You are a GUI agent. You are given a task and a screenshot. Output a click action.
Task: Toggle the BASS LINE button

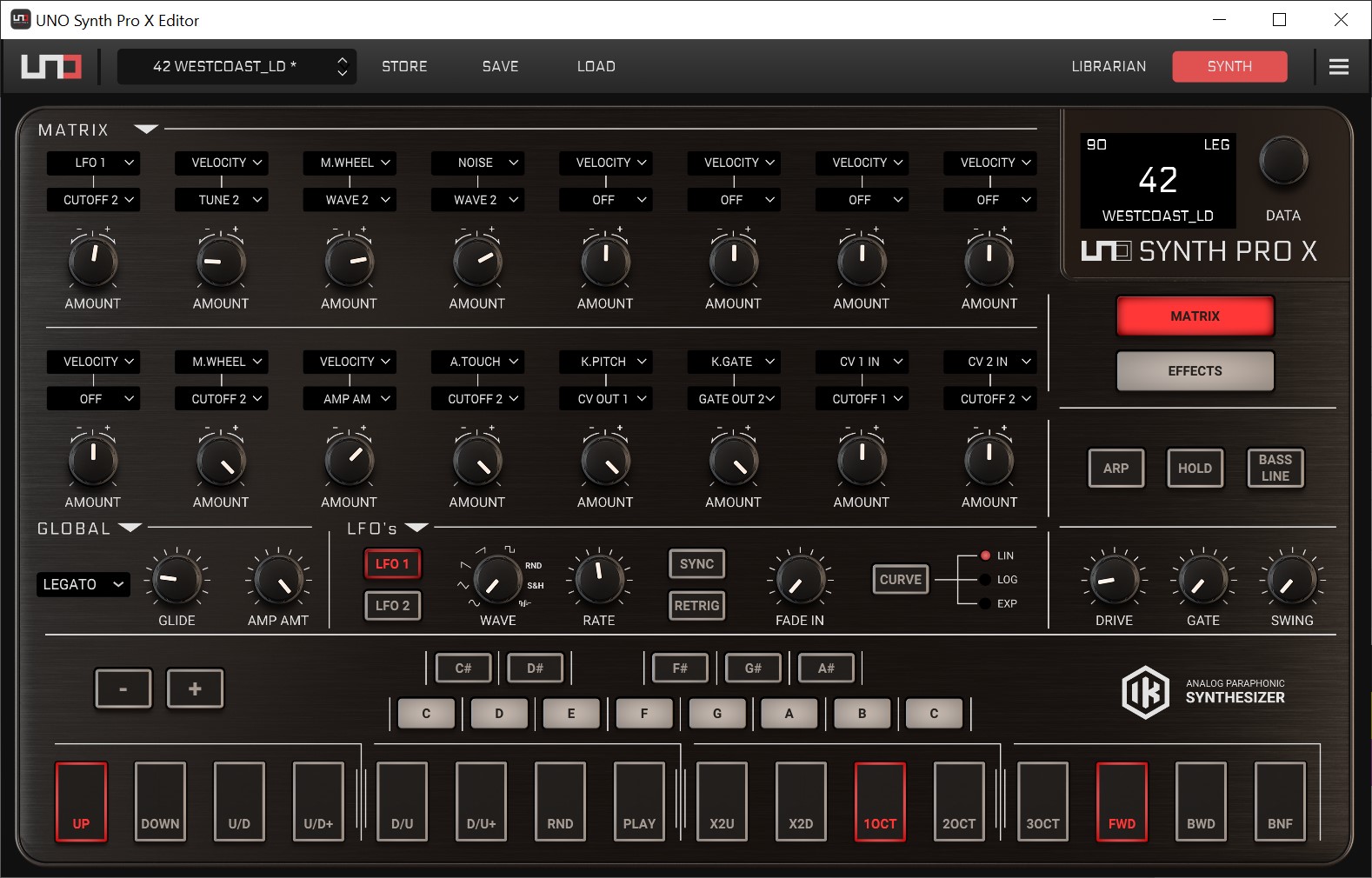[1275, 469]
